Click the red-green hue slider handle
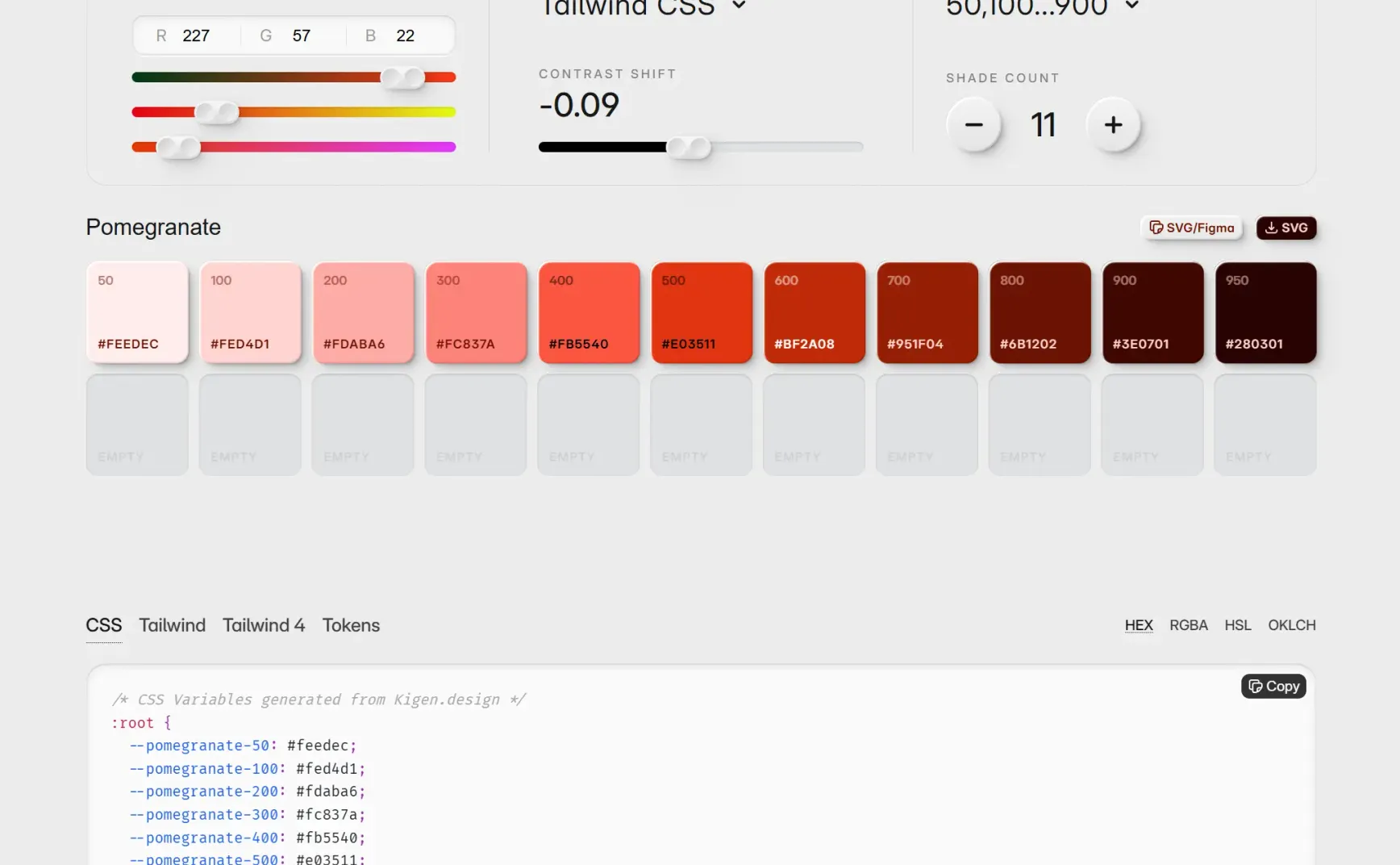Viewport: 1400px width, 865px height. (x=402, y=77)
